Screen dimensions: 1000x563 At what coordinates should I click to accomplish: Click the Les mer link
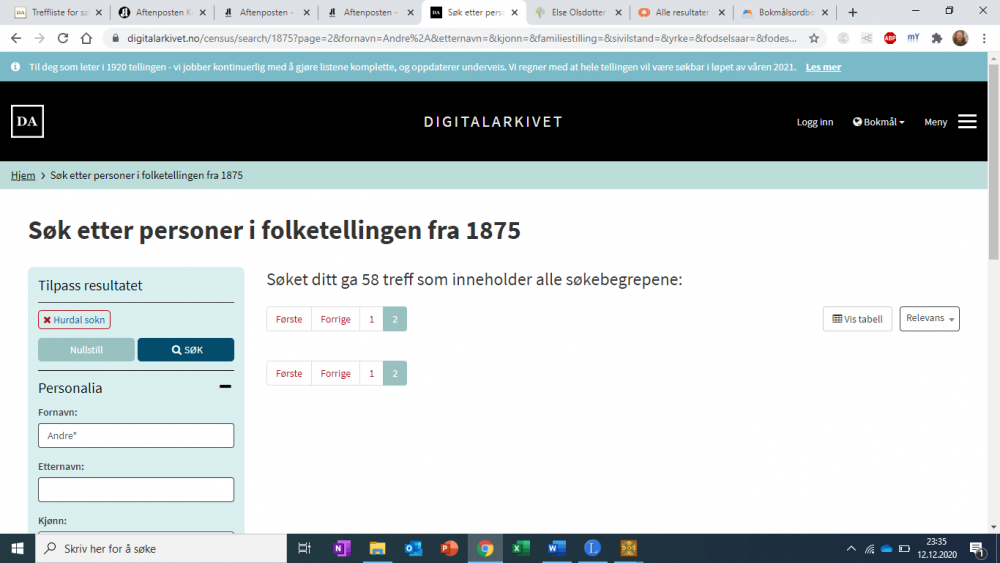coord(823,67)
